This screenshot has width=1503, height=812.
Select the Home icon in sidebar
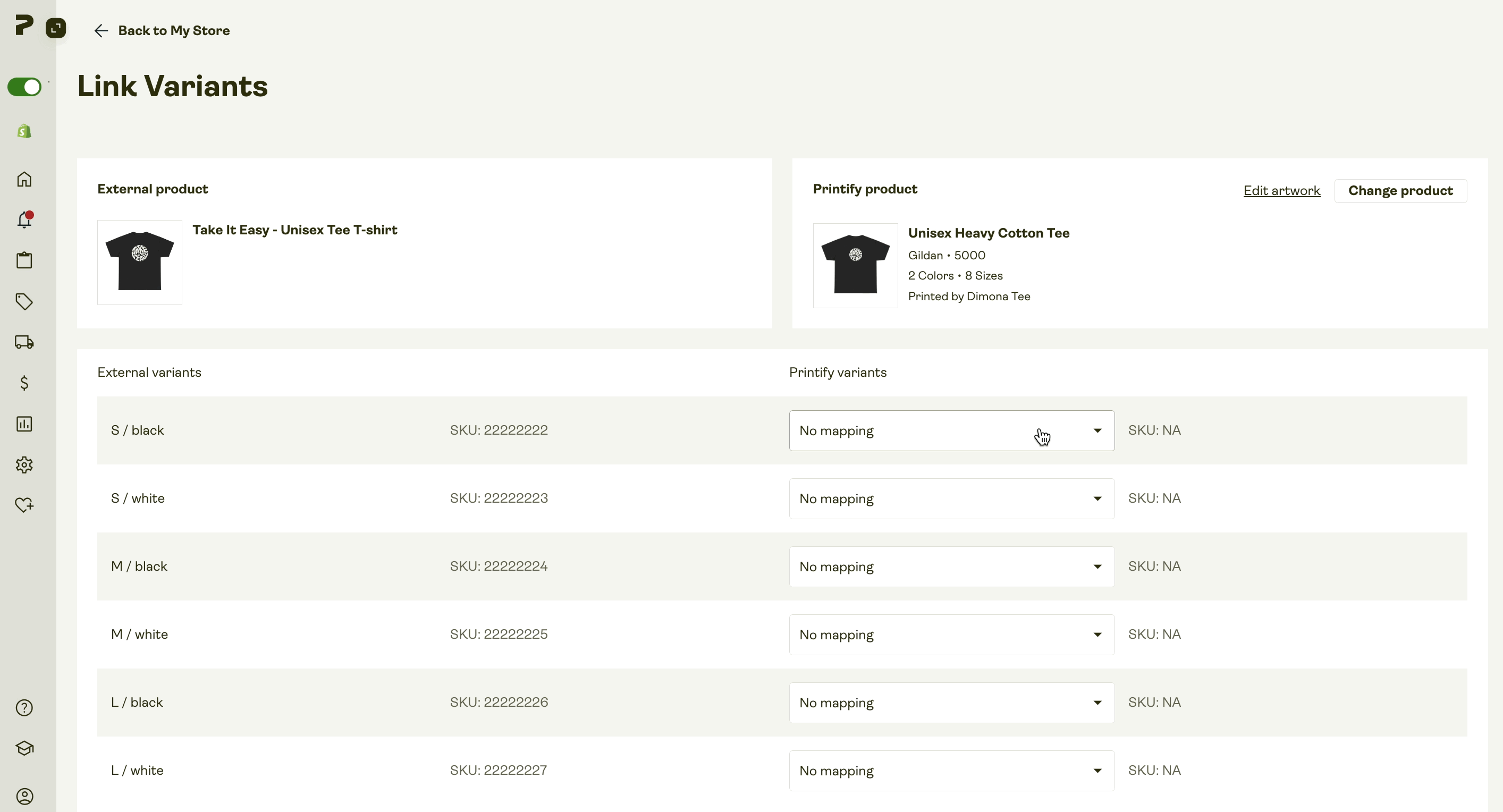pyautogui.click(x=24, y=179)
